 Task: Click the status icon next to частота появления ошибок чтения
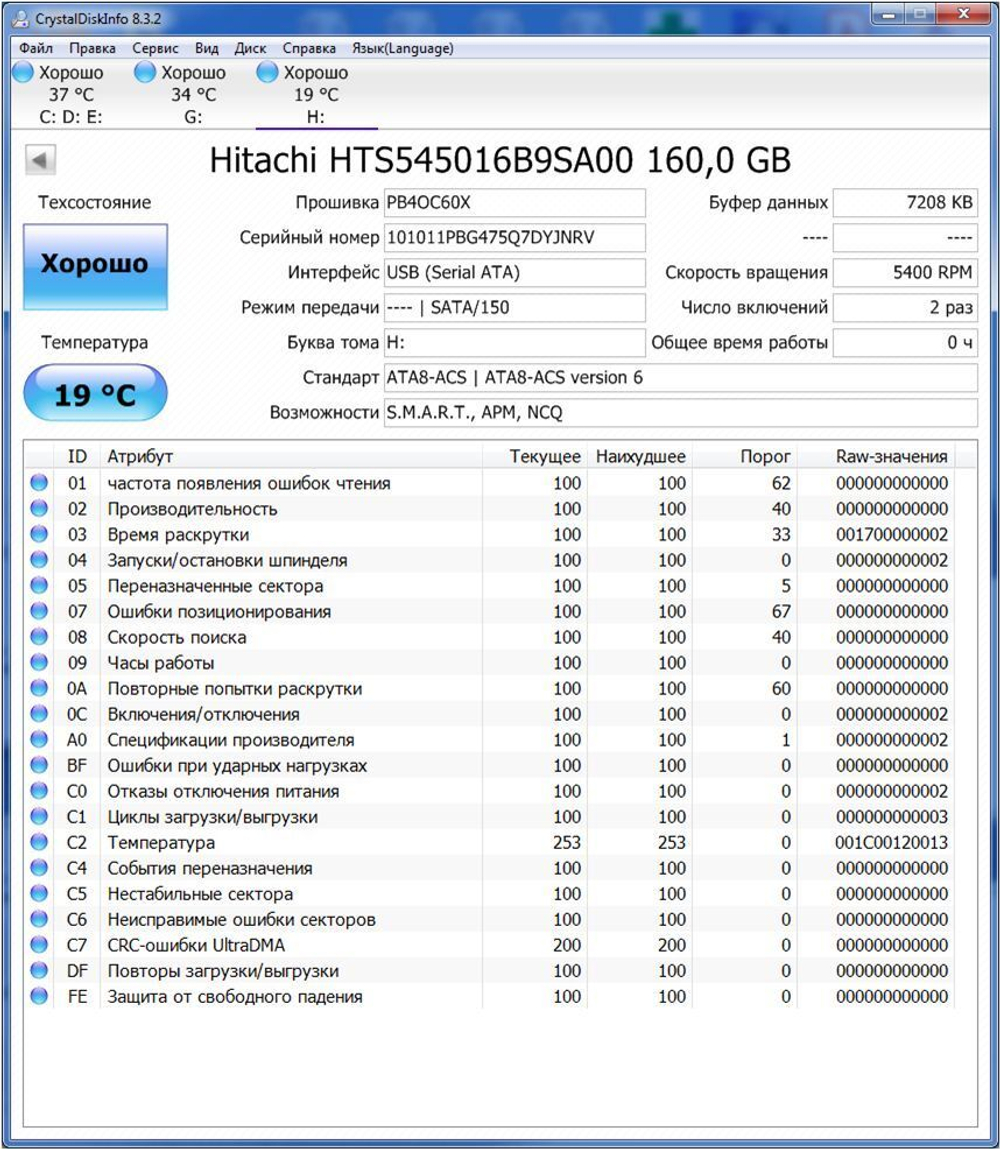(x=37, y=482)
